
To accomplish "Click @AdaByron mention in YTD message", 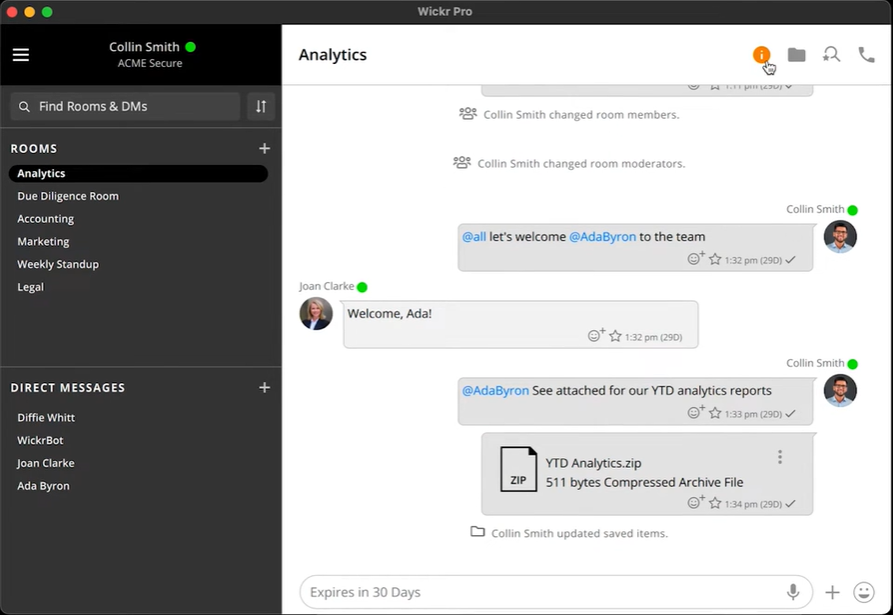I will click(495, 391).
